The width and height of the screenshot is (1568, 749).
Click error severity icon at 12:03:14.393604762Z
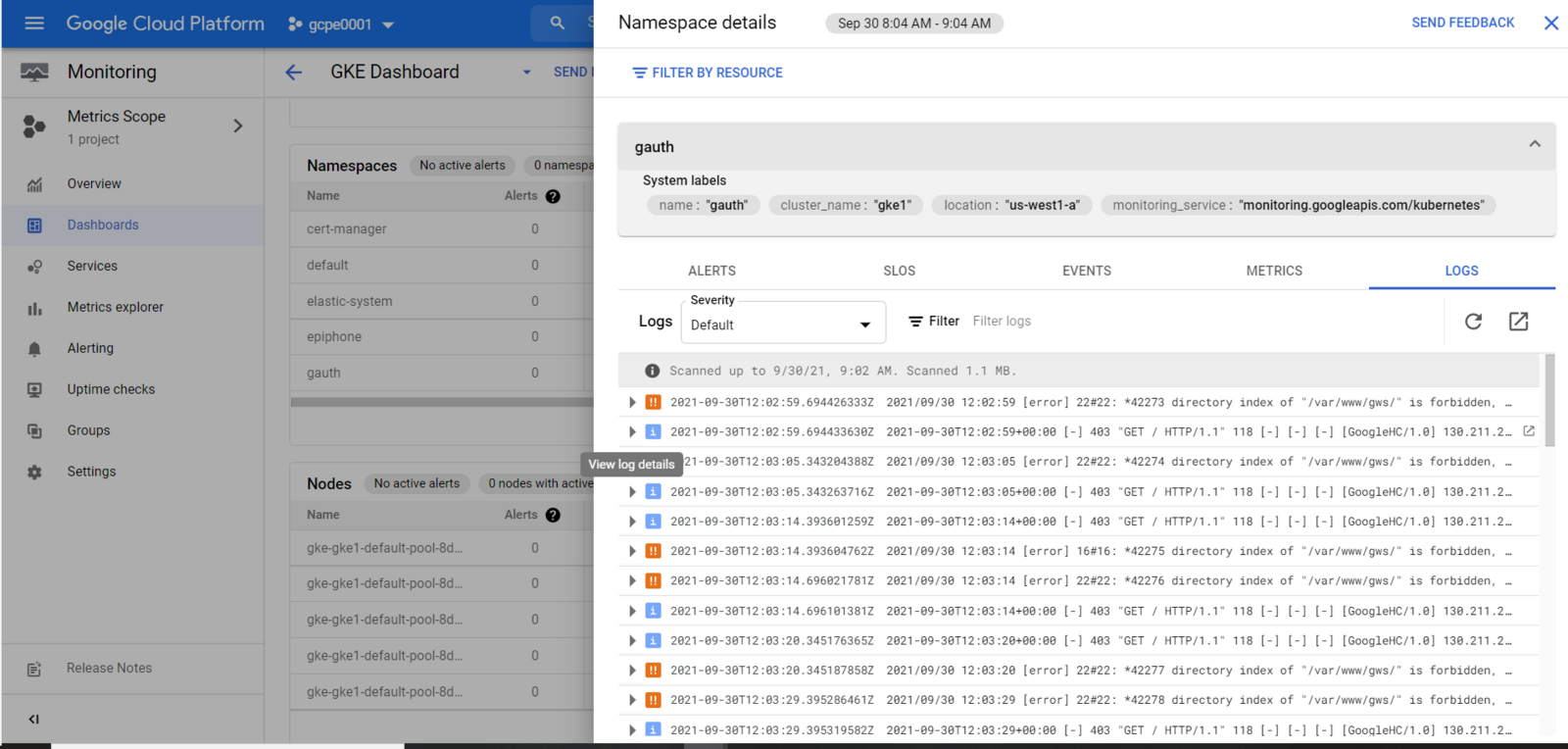coord(653,551)
